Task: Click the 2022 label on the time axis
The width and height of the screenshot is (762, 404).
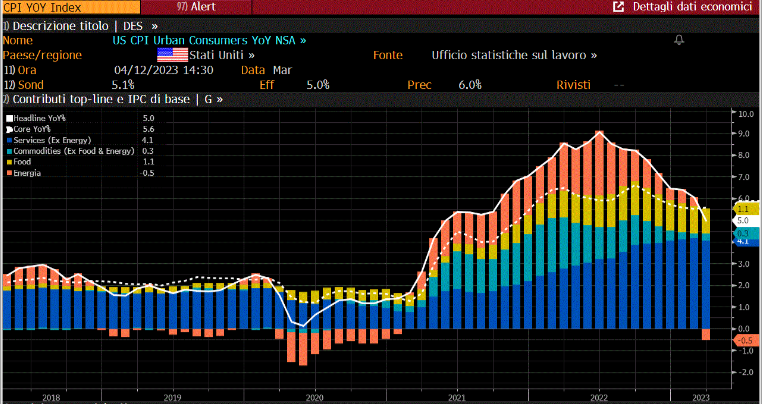Action: click(598, 396)
